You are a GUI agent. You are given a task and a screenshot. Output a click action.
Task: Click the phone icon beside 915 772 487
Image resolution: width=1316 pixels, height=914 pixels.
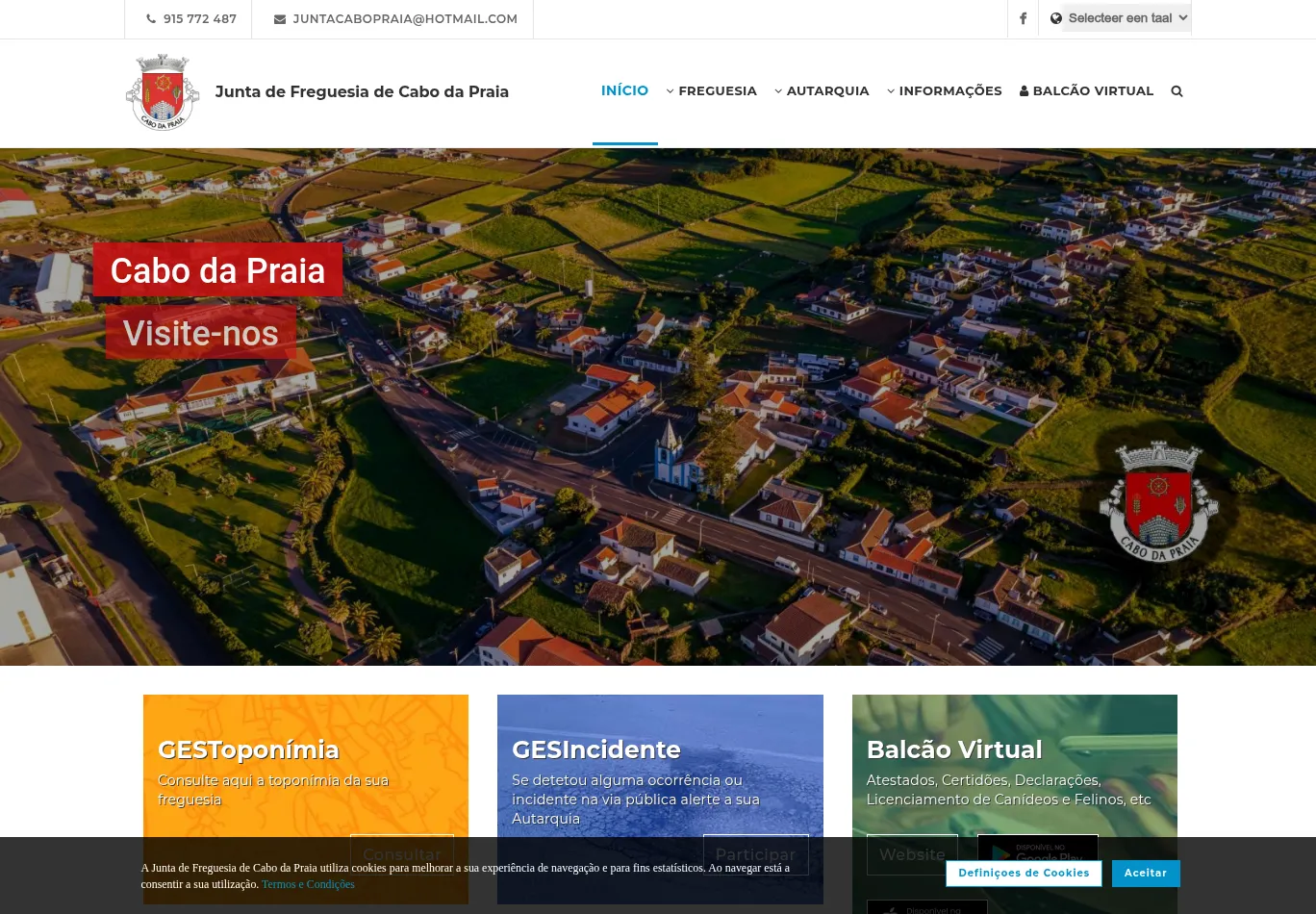[151, 19]
